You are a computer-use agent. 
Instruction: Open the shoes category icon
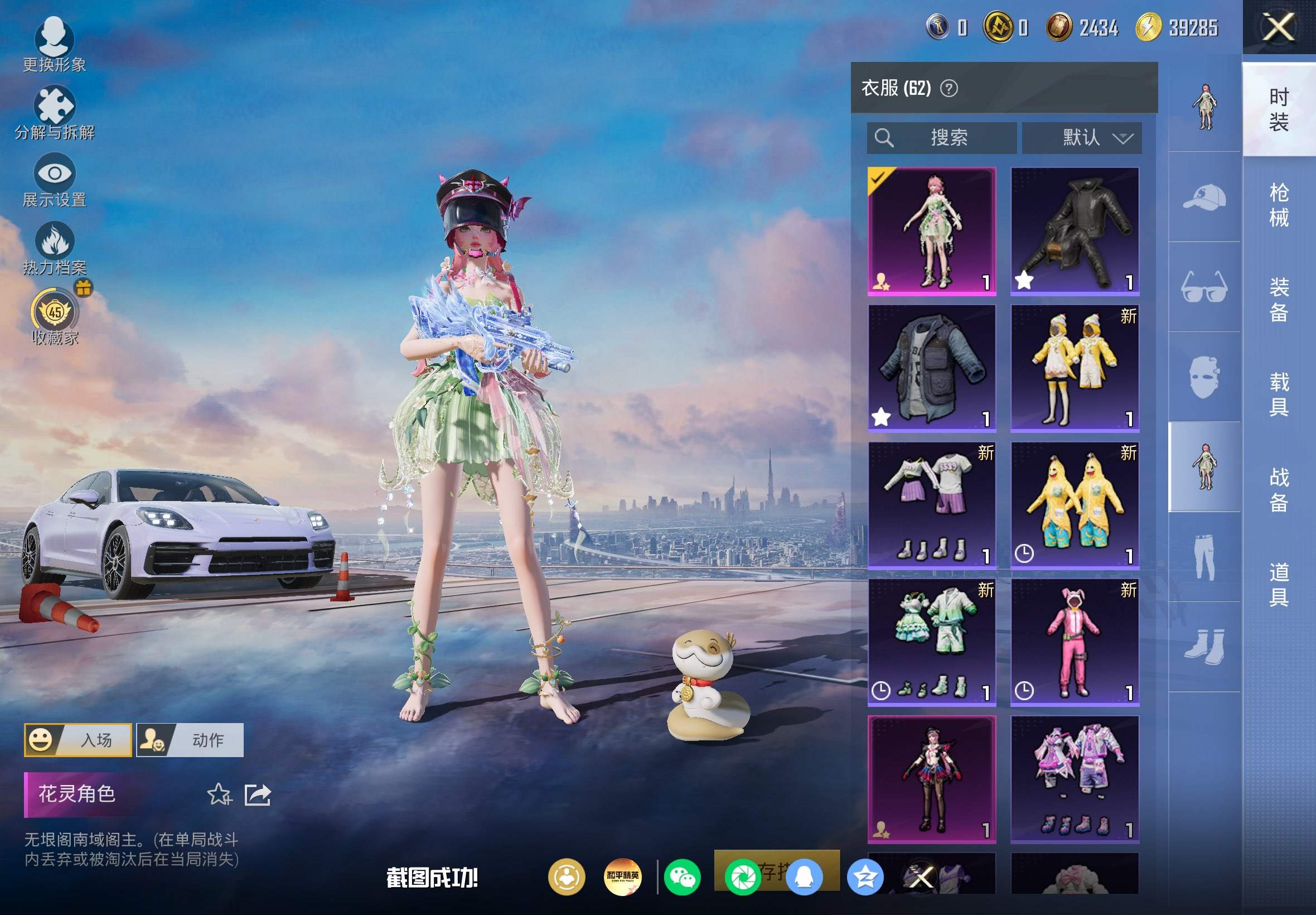pos(1205,647)
